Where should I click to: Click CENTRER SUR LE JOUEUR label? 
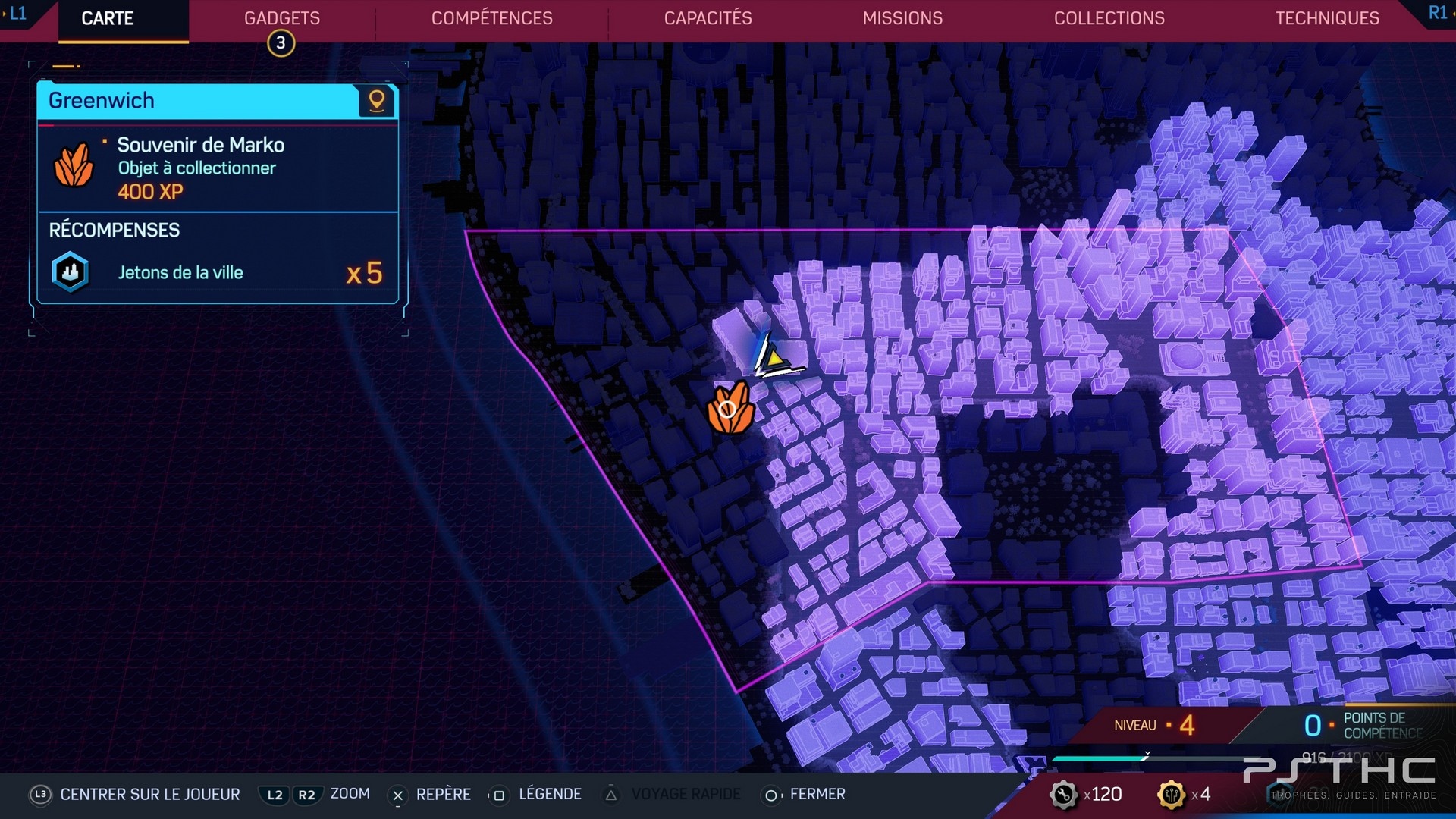tap(150, 795)
